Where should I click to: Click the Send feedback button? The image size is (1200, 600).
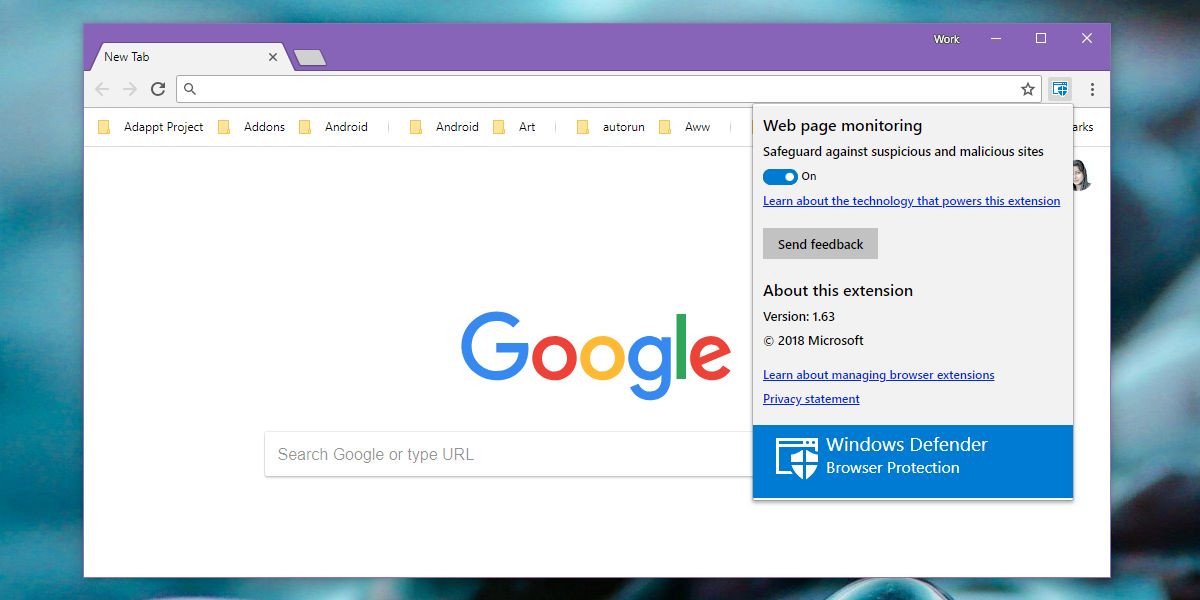[820, 244]
